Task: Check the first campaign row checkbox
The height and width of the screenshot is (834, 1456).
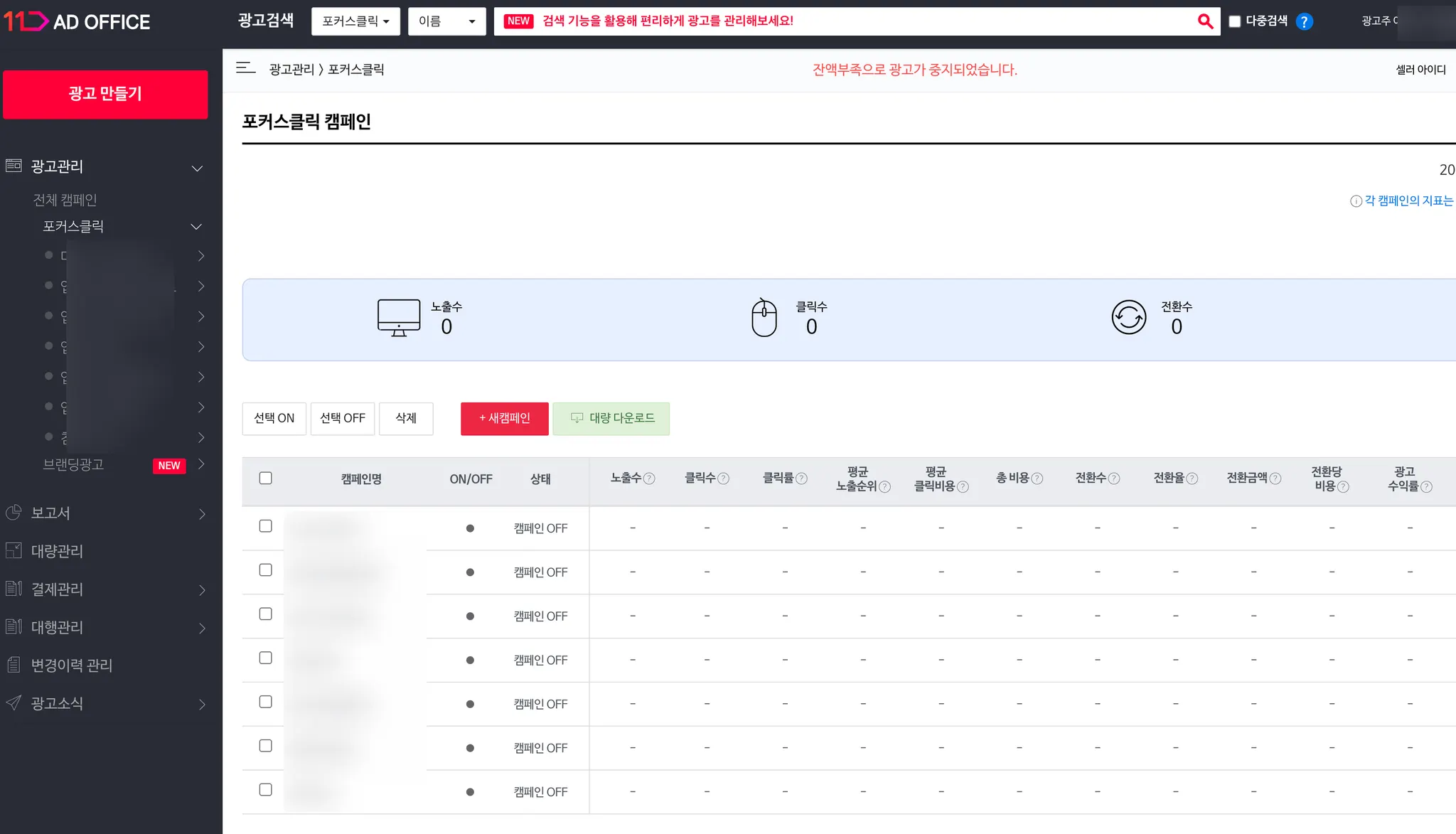Action: pyautogui.click(x=266, y=526)
